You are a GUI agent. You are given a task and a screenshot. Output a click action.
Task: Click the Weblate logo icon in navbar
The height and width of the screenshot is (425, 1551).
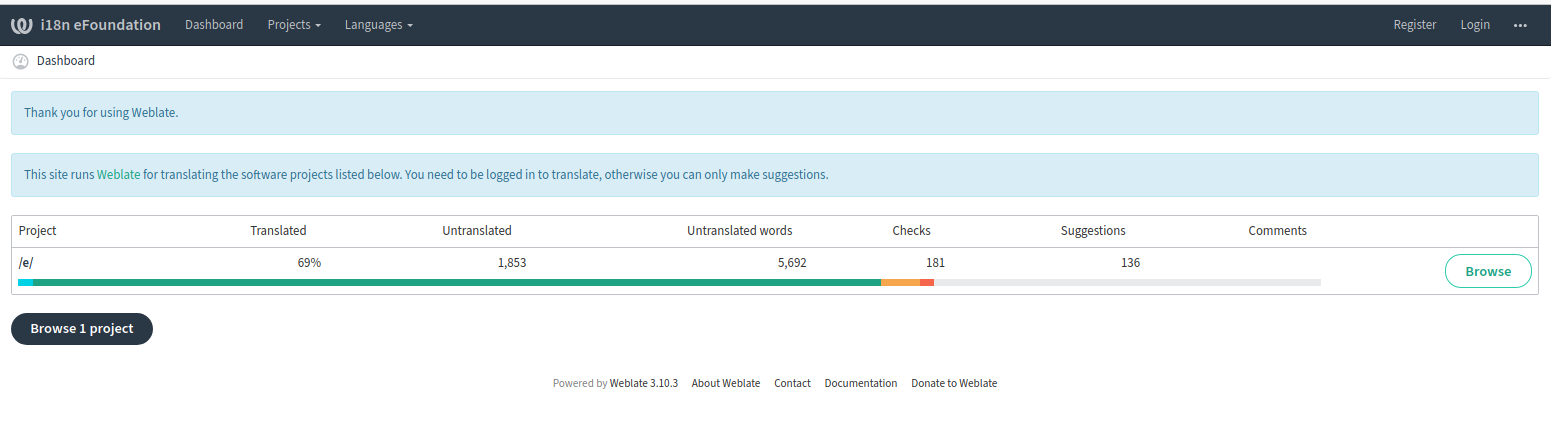(22, 25)
